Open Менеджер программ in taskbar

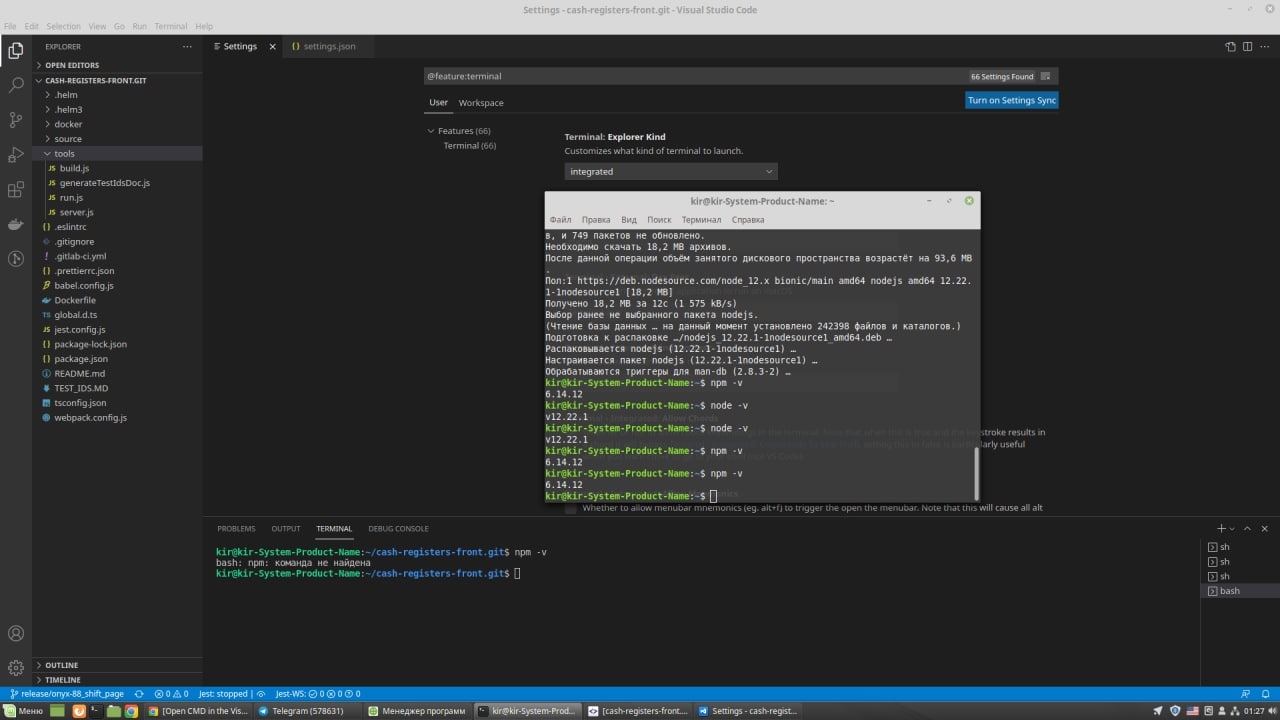[417, 711]
